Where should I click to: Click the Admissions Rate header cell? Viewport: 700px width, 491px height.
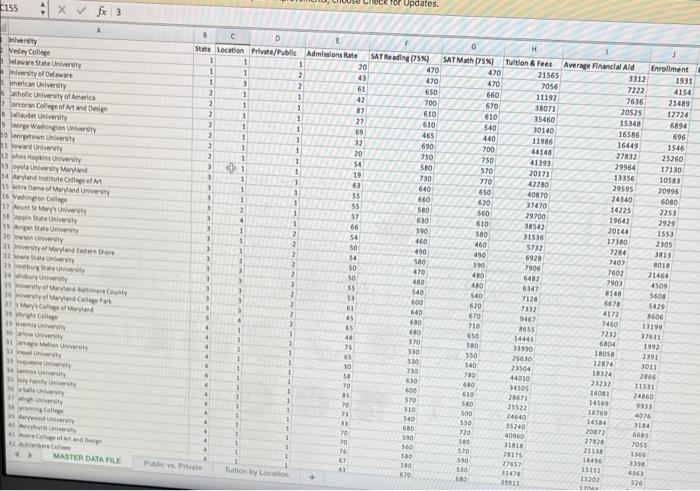click(x=332, y=55)
